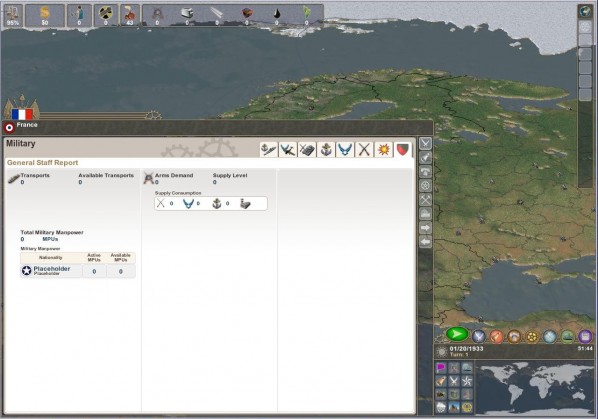Click the world minimap
Screen dimensions: 598x419
[x=535, y=388]
